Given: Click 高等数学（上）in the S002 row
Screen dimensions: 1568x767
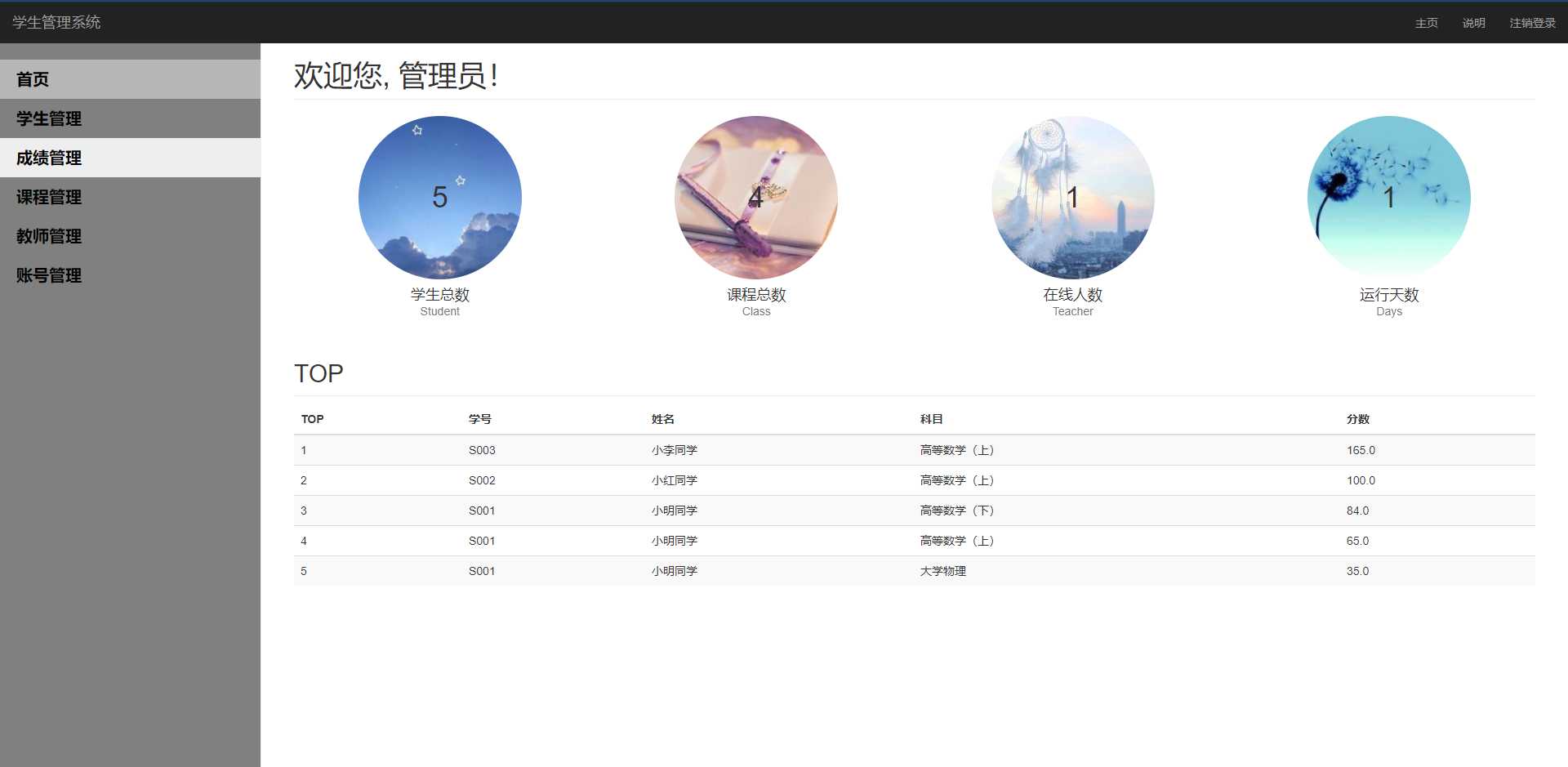Looking at the screenshot, I should pyautogui.click(x=957, y=480).
